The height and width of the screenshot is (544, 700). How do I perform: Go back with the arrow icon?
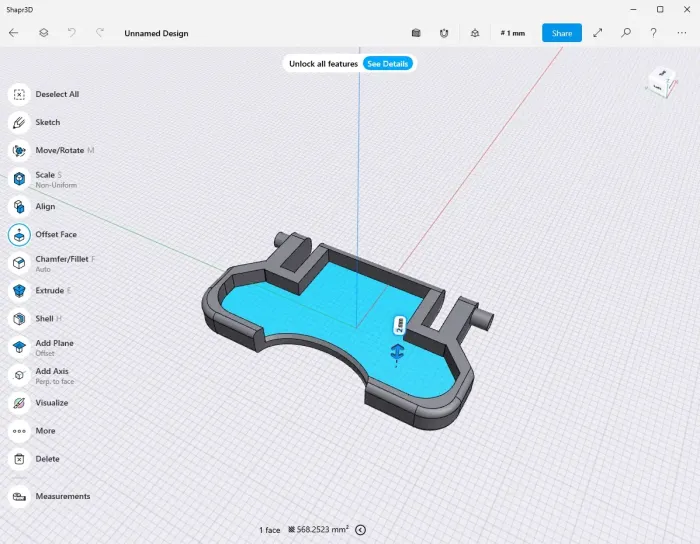[x=14, y=33]
